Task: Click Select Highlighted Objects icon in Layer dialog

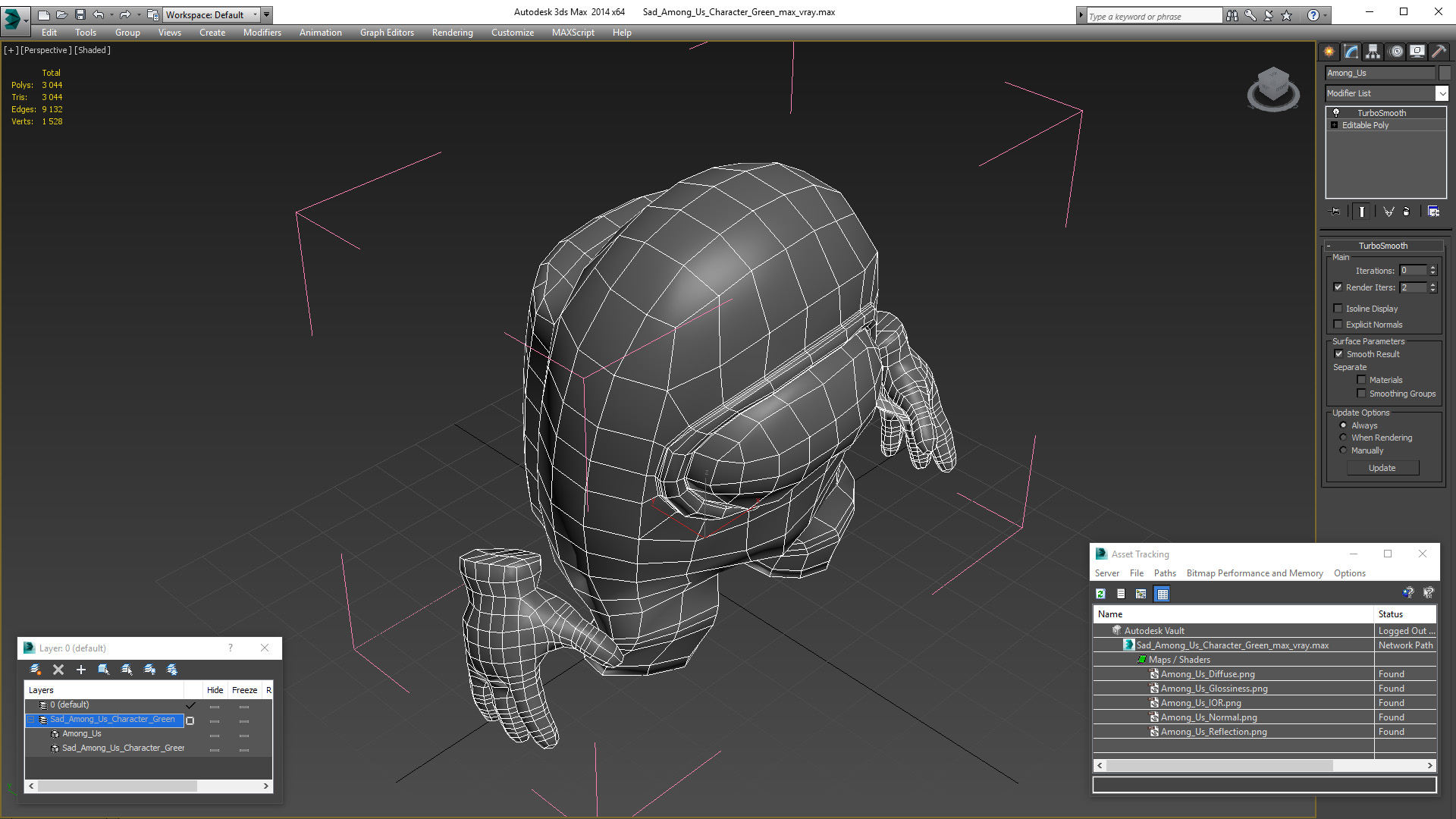Action: click(x=104, y=670)
